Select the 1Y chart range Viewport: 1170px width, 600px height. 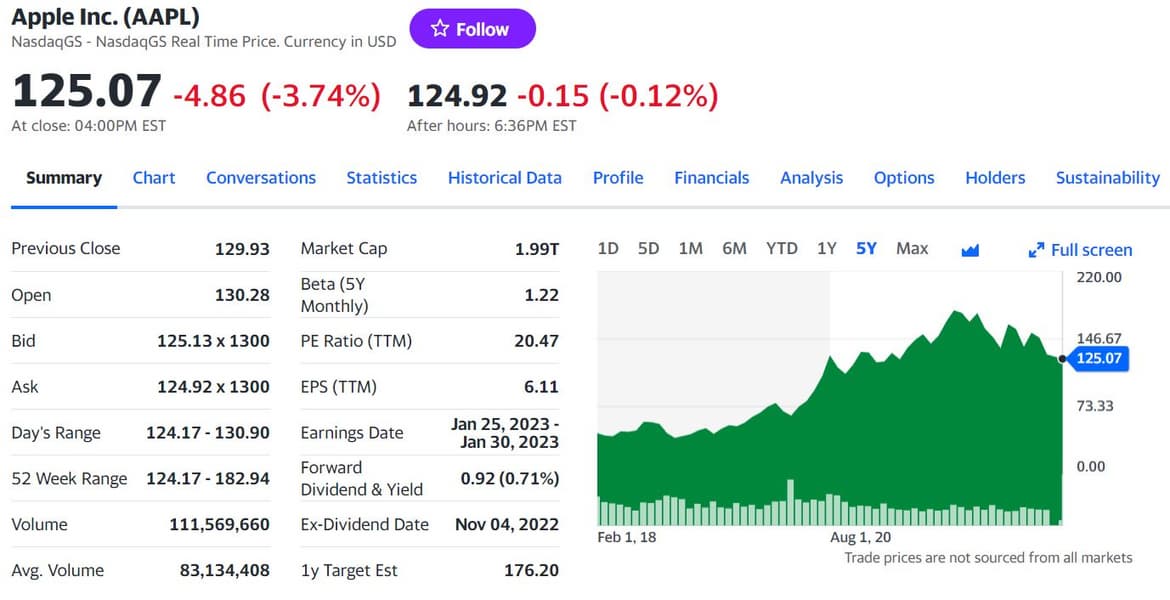tap(826, 248)
